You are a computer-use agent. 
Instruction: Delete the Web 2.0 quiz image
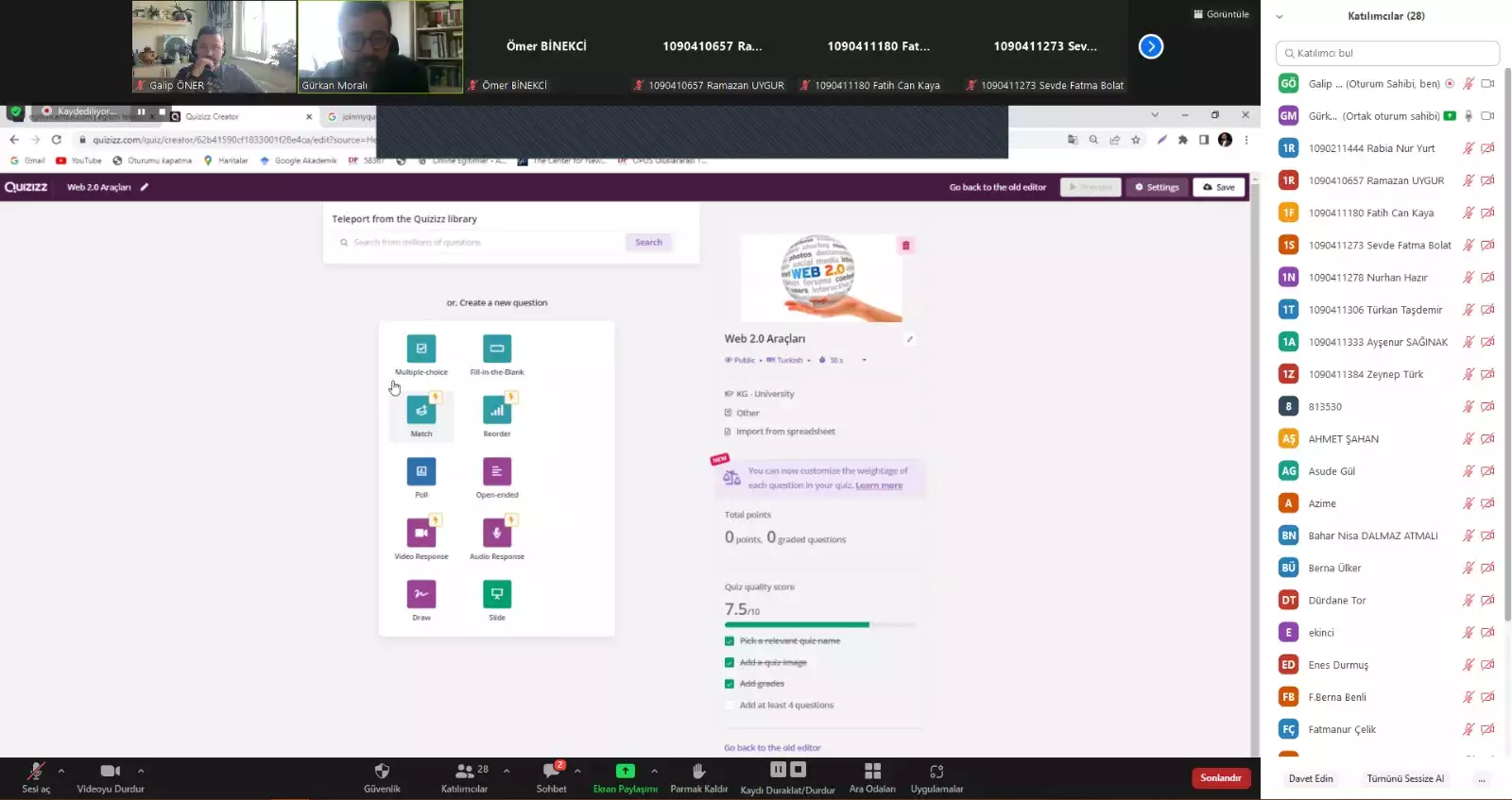(x=905, y=246)
